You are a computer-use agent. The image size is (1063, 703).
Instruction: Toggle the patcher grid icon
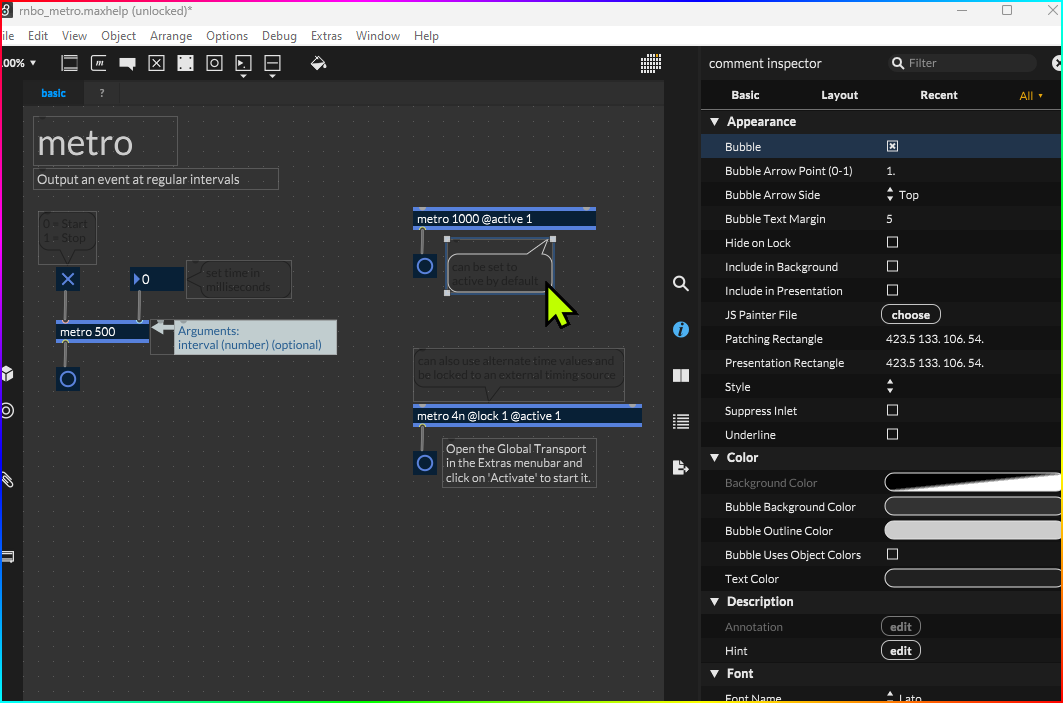pyautogui.click(x=651, y=64)
